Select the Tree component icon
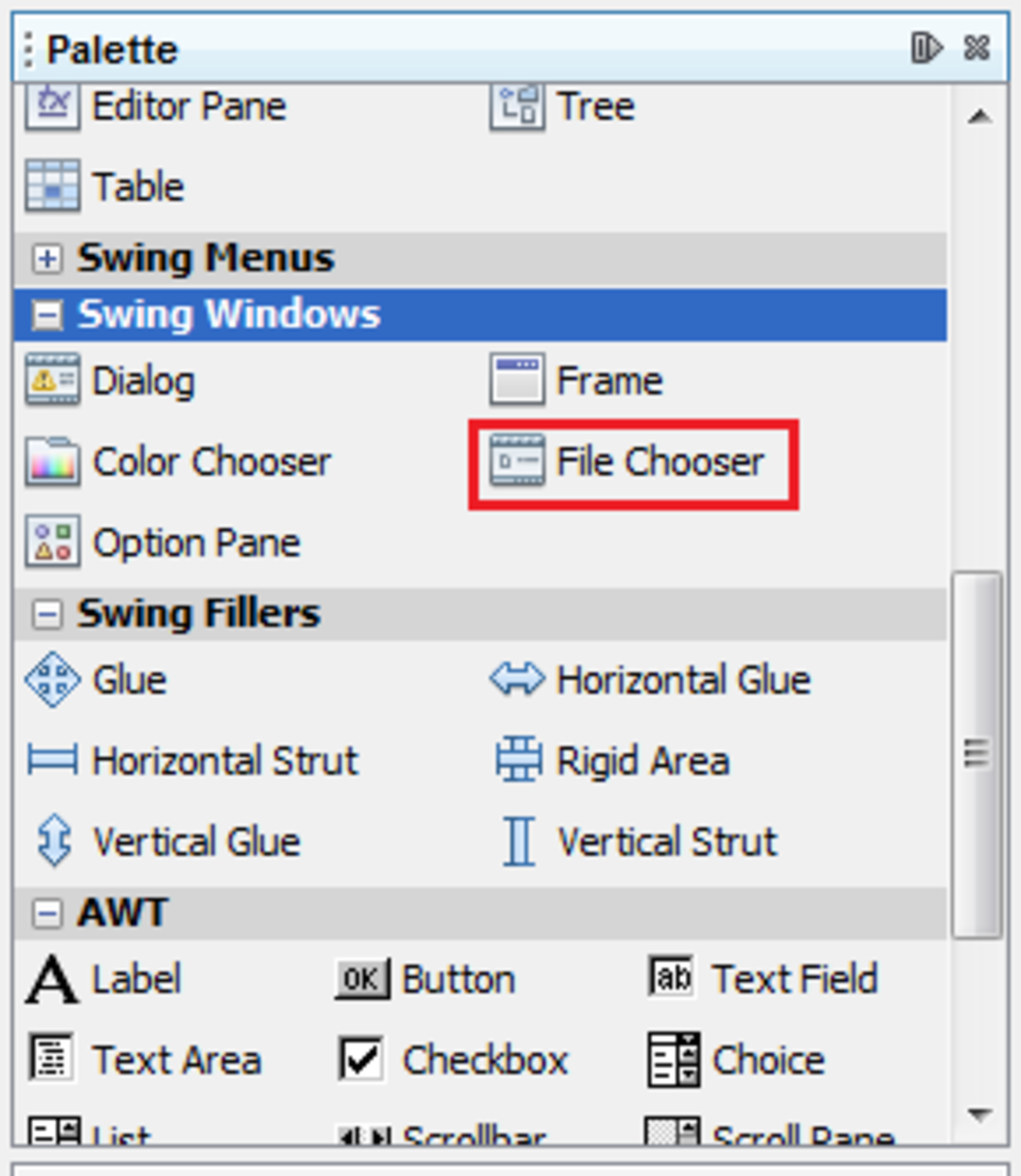Viewport: 1021px width, 1176px height. point(519,108)
